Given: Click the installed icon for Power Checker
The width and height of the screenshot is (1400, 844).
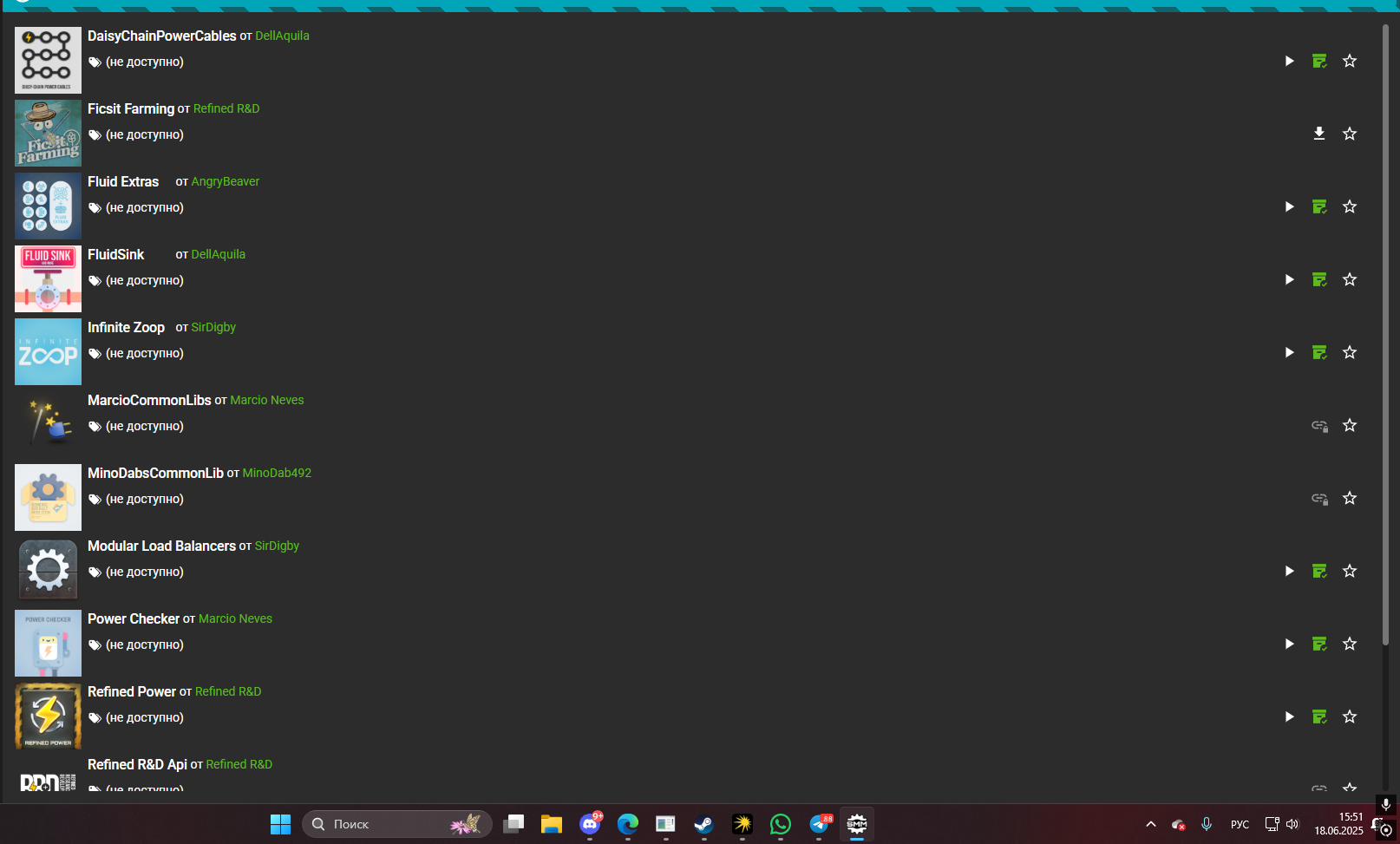Looking at the screenshot, I should pyautogui.click(x=1319, y=644).
